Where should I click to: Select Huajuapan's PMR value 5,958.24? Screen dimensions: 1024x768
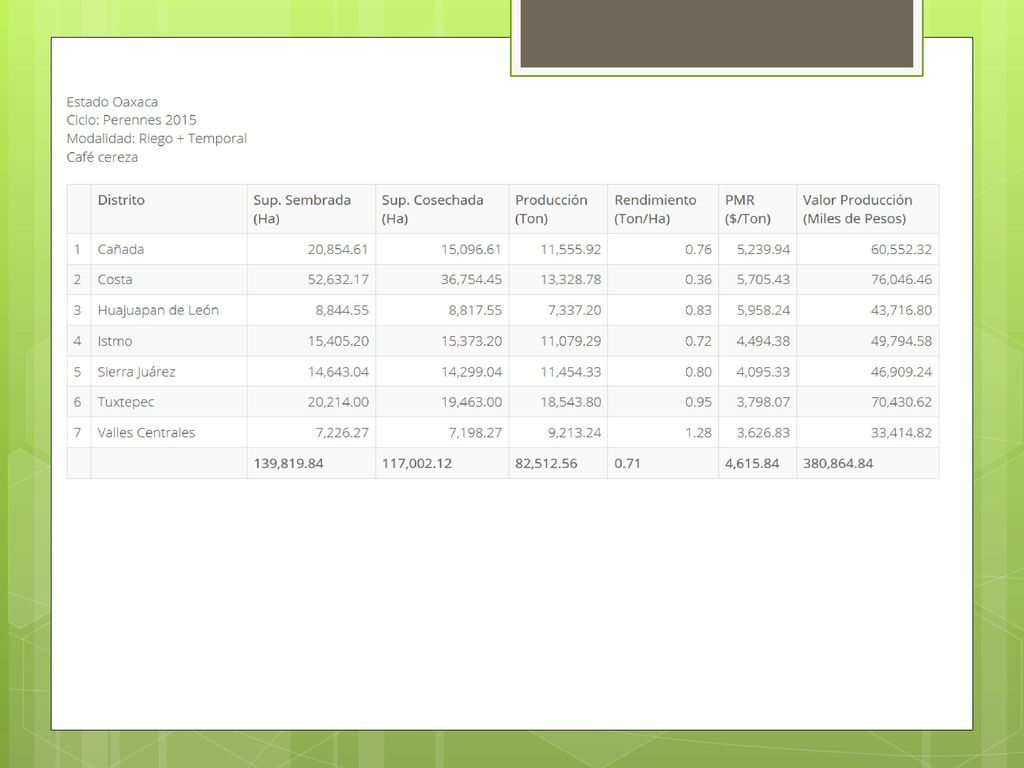coord(763,310)
